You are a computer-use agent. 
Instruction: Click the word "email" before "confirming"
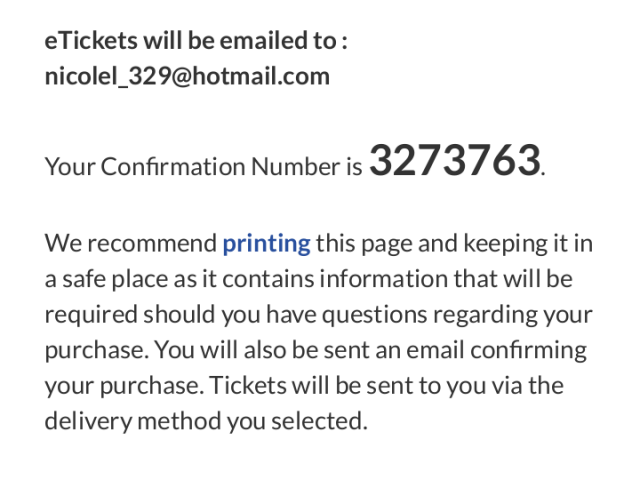tap(436, 351)
